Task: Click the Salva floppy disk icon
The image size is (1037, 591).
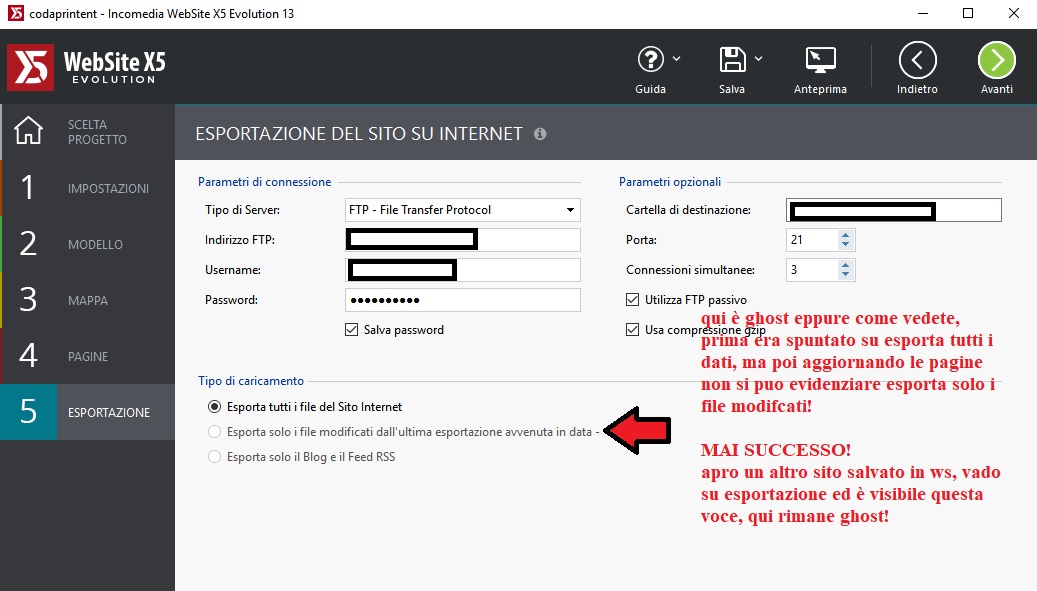Action: click(x=732, y=59)
